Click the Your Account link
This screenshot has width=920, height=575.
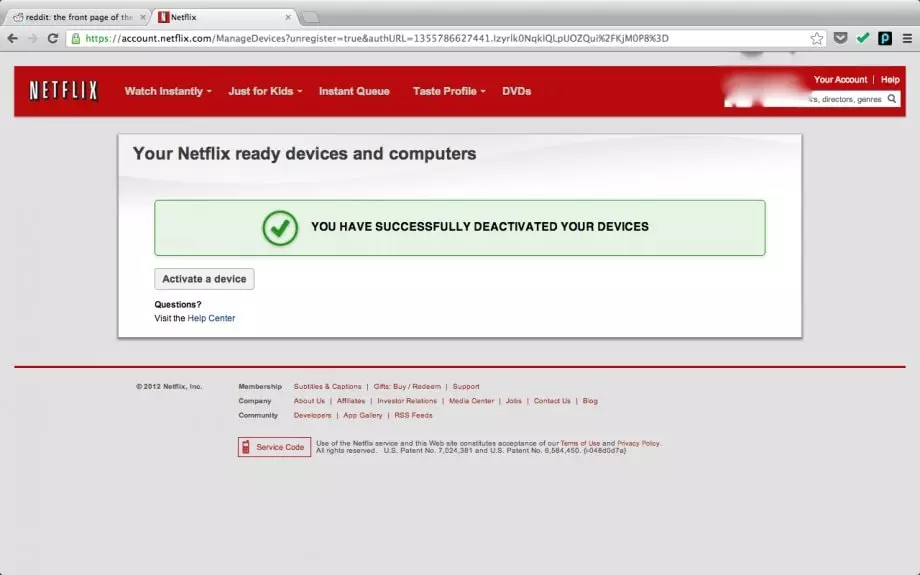840,79
